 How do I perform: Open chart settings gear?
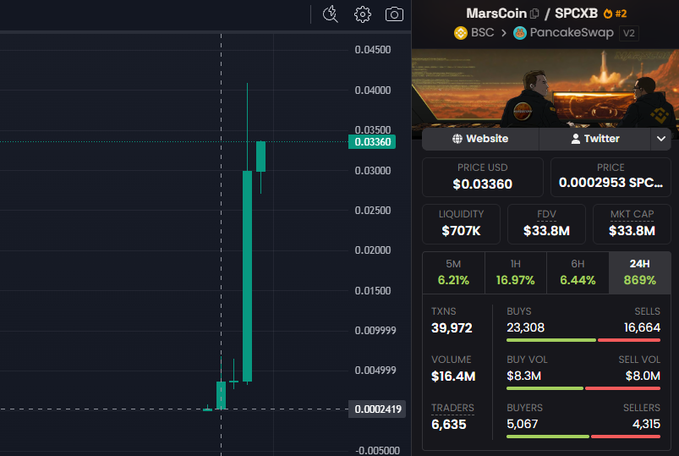362,14
